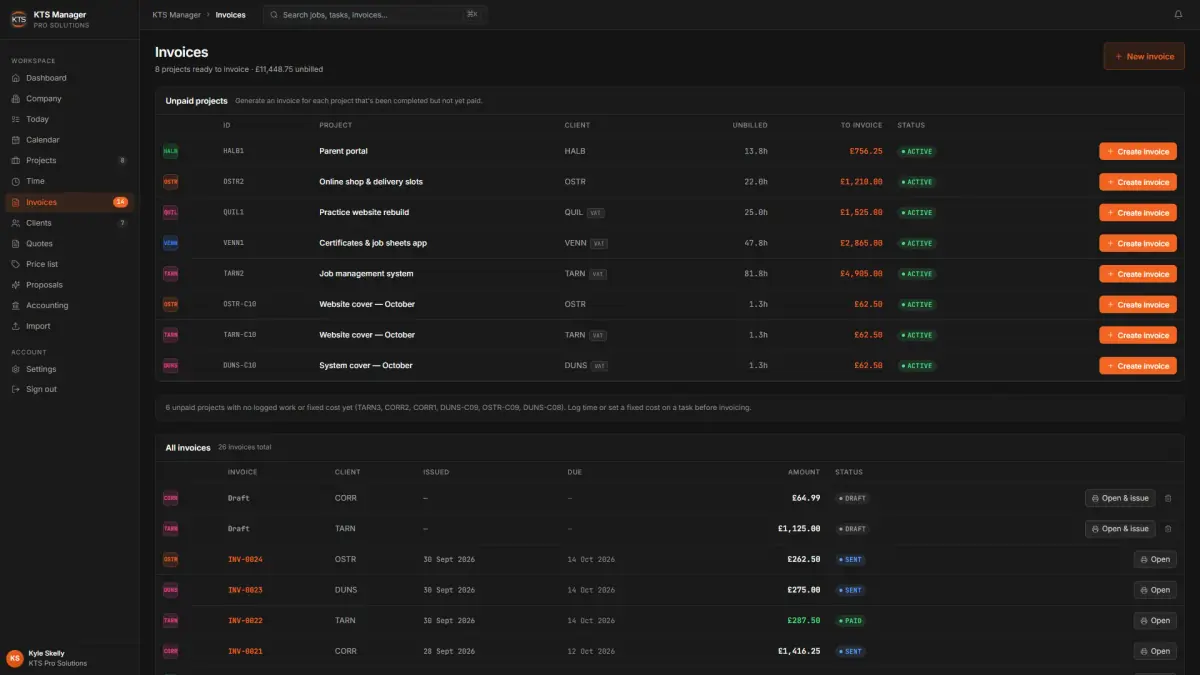Click the TARN badge next to INV-0022
1200x675 pixels.
[x=171, y=620]
